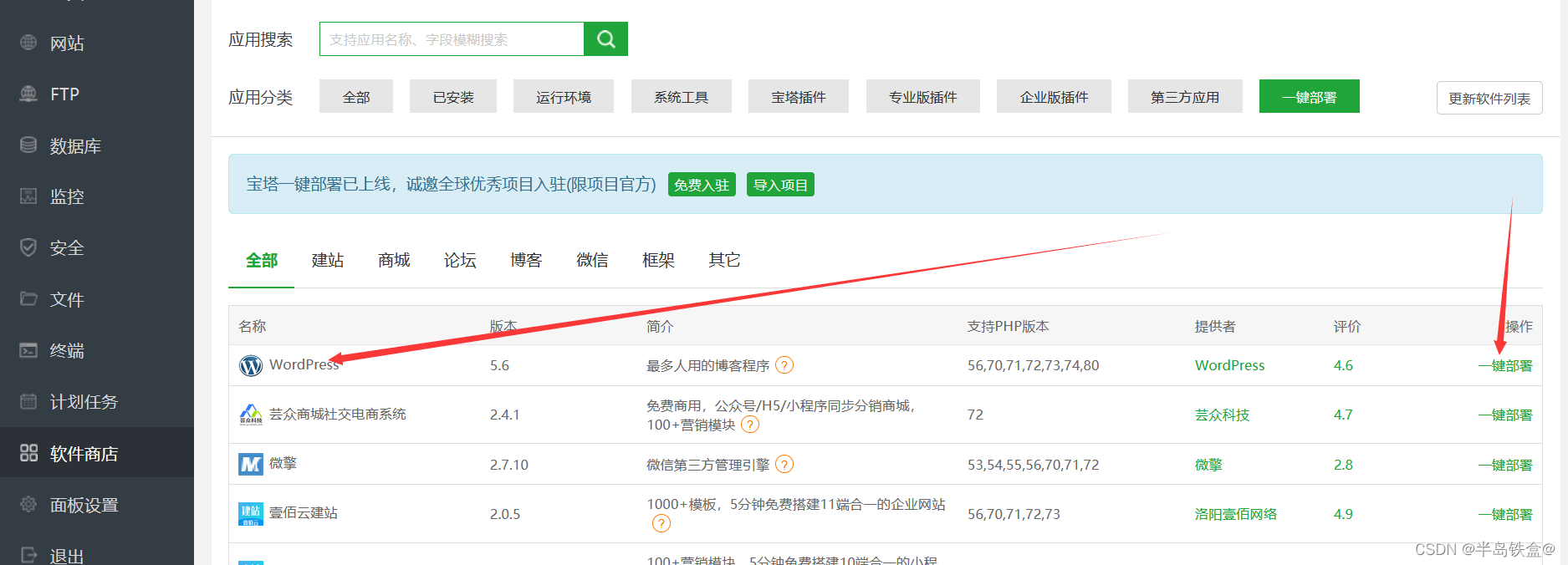Switch to the 微信 tab
Viewport: 1568px width, 565px height.
tap(592, 260)
